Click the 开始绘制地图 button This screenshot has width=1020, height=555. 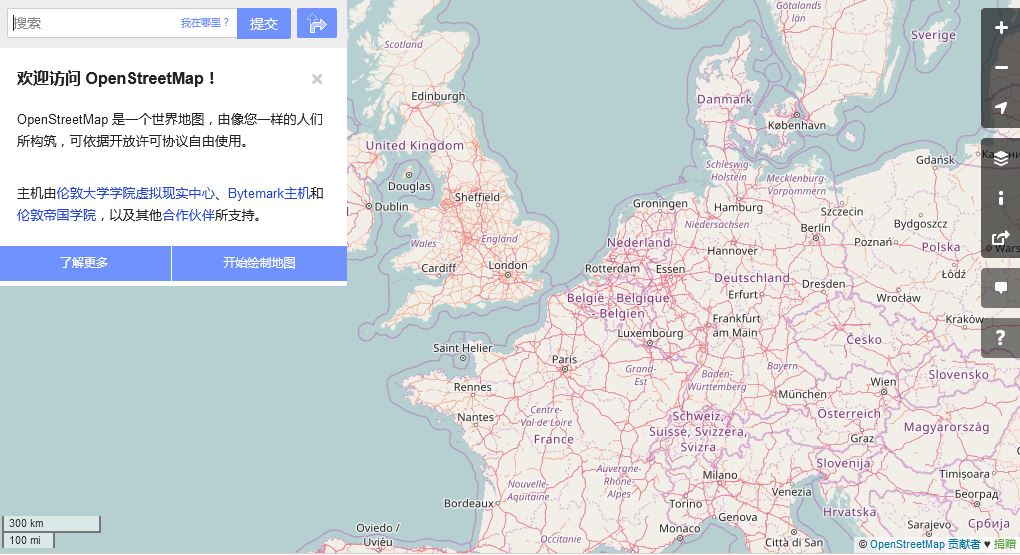coord(259,263)
